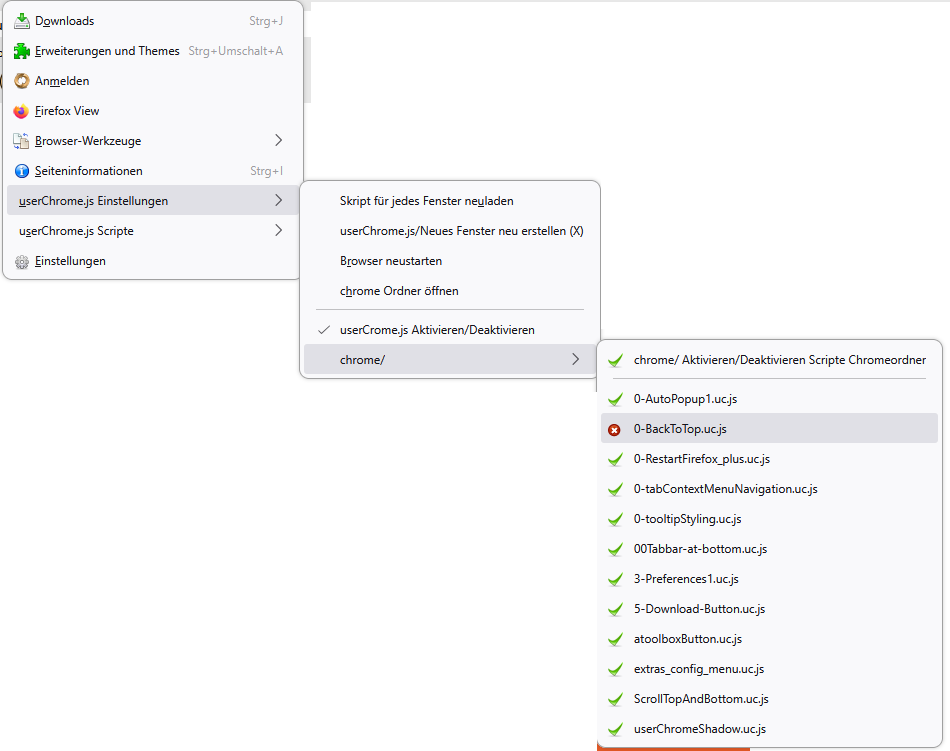Image resolution: width=950 pixels, height=751 pixels.
Task: Click userChrome.js/Neues Fenster neu erstellen (X)
Action: (x=461, y=231)
